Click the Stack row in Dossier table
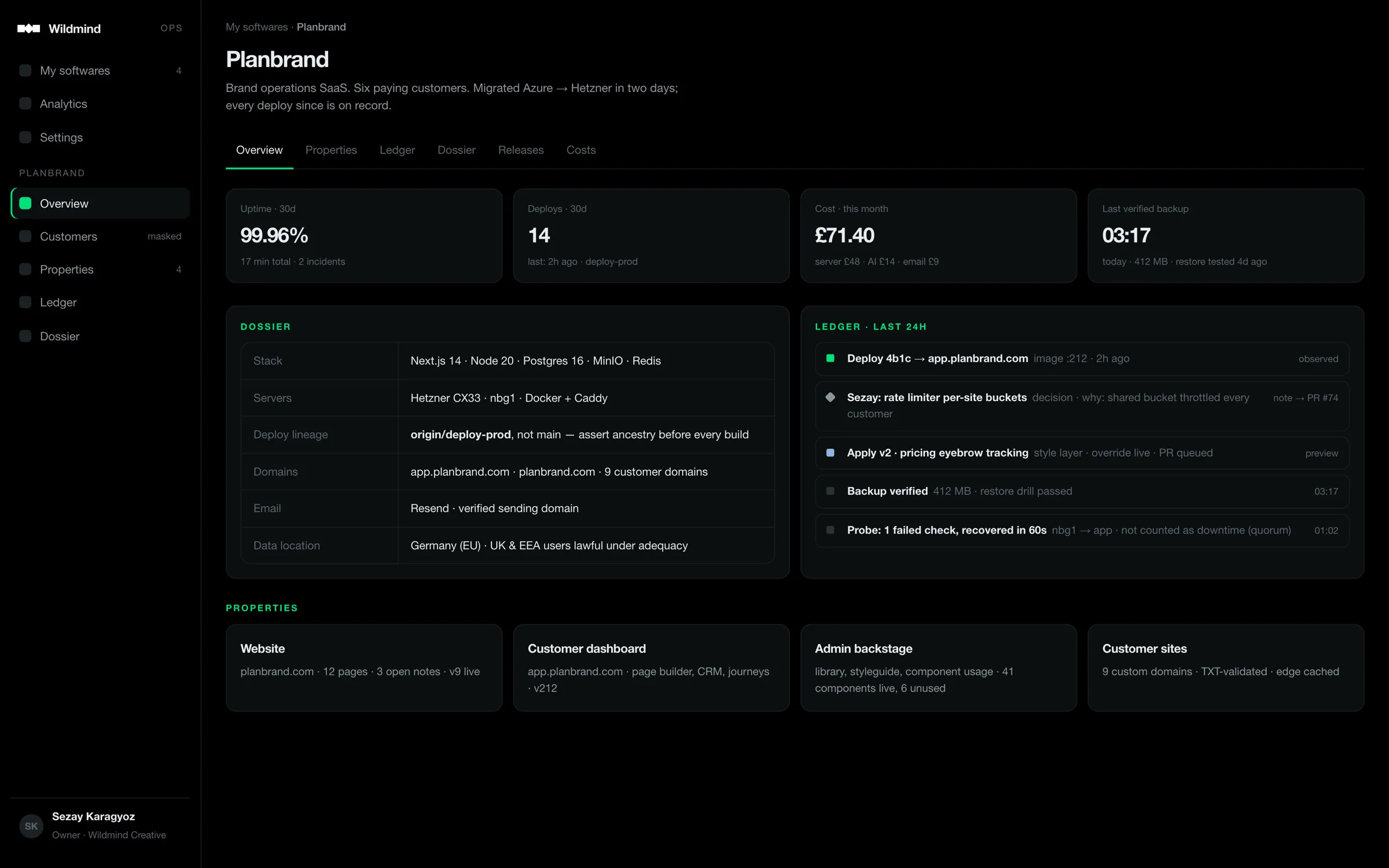This screenshot has width=1389, height=868. click(508, 361)
